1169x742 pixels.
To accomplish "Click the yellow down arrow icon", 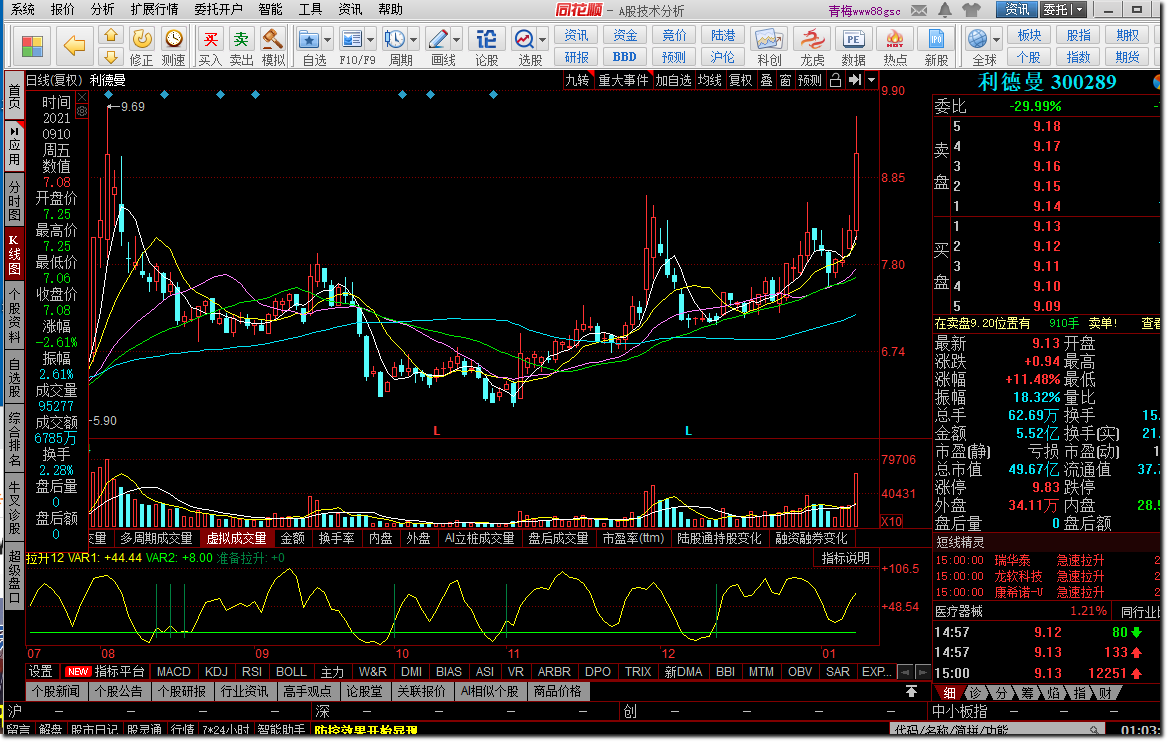I will (x=111, y=57).
